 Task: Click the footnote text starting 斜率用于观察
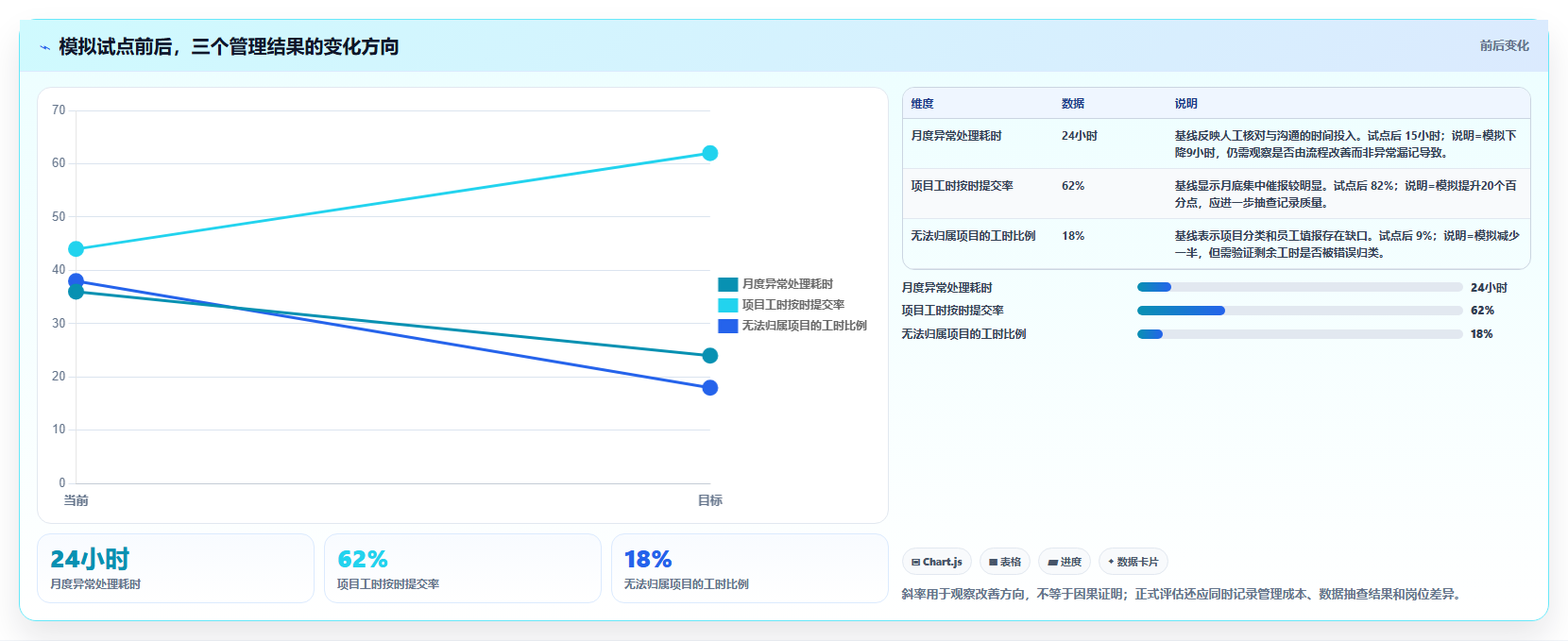click(1181, 594)
